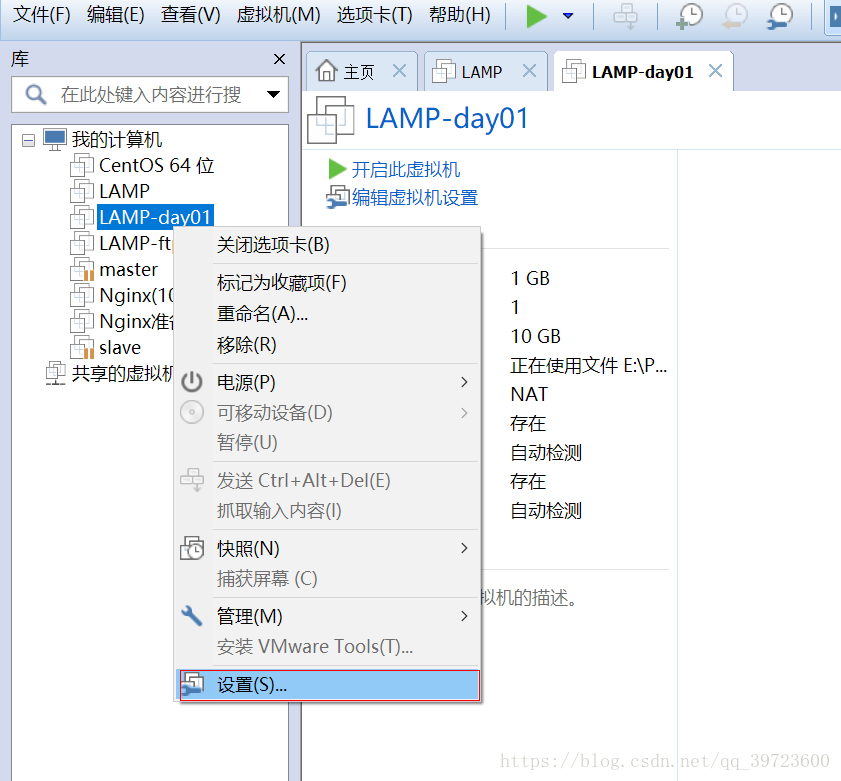Click 开启此虚拟机 link
The width and height of the screenshot is (841, 781).
(x=406, y=170)
